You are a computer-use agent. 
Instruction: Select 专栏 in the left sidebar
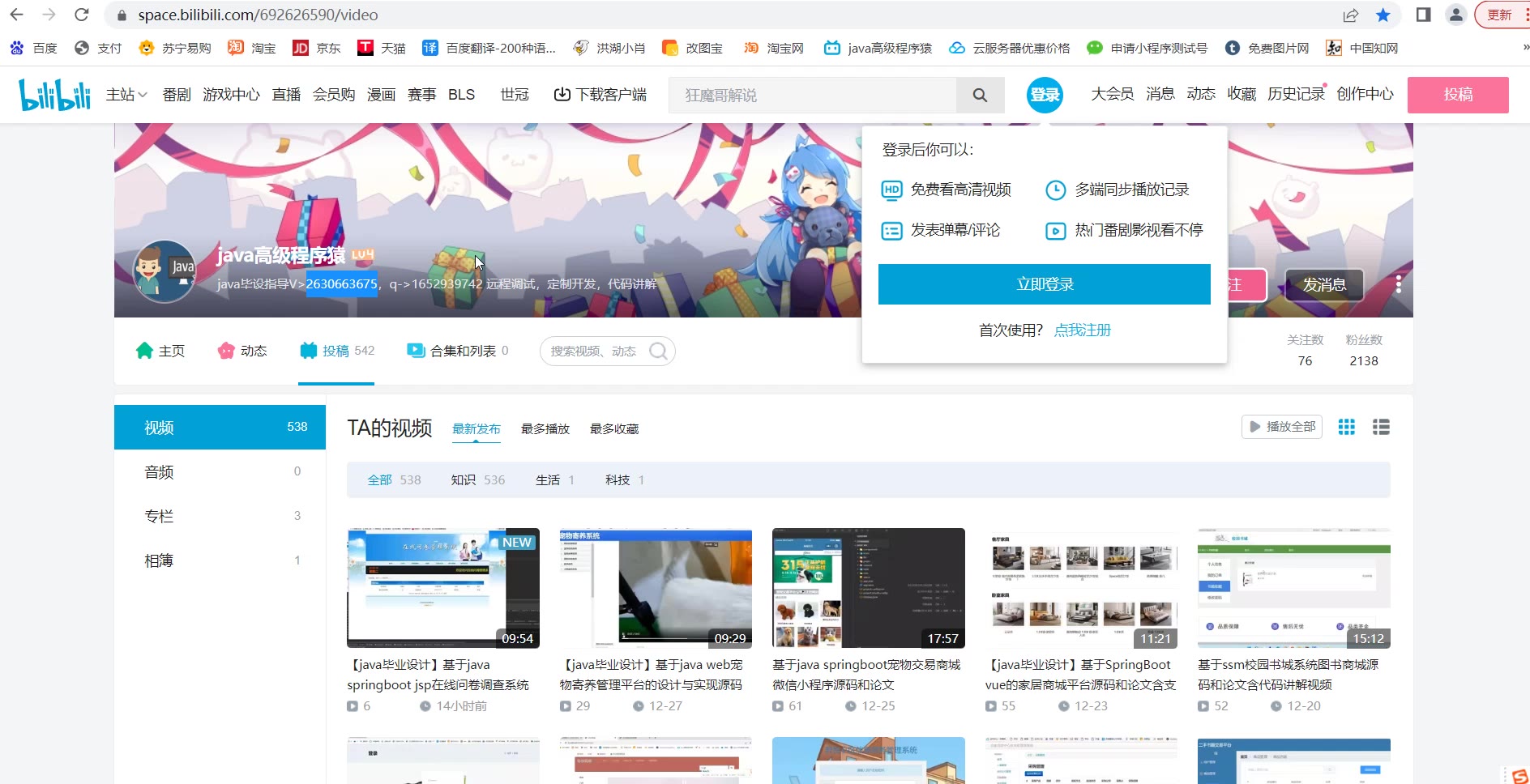click(x=220, y=516)
